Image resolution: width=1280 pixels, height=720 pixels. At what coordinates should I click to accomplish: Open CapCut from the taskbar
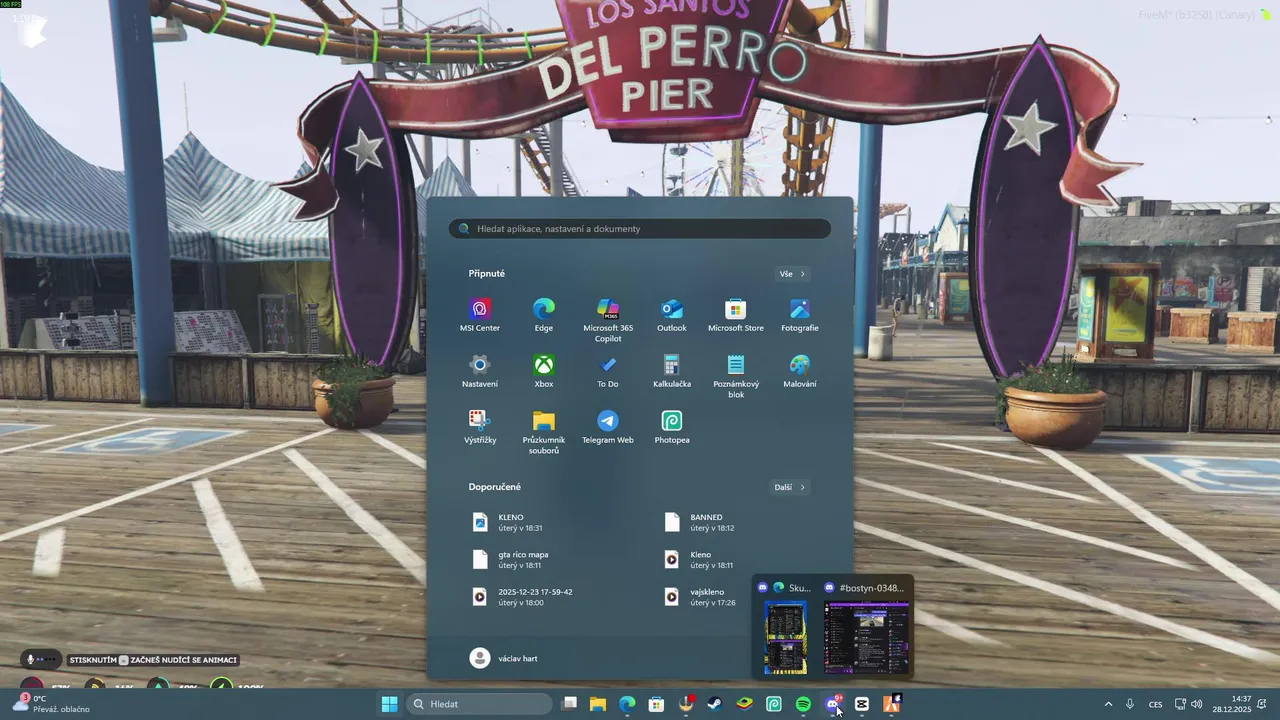862,704
